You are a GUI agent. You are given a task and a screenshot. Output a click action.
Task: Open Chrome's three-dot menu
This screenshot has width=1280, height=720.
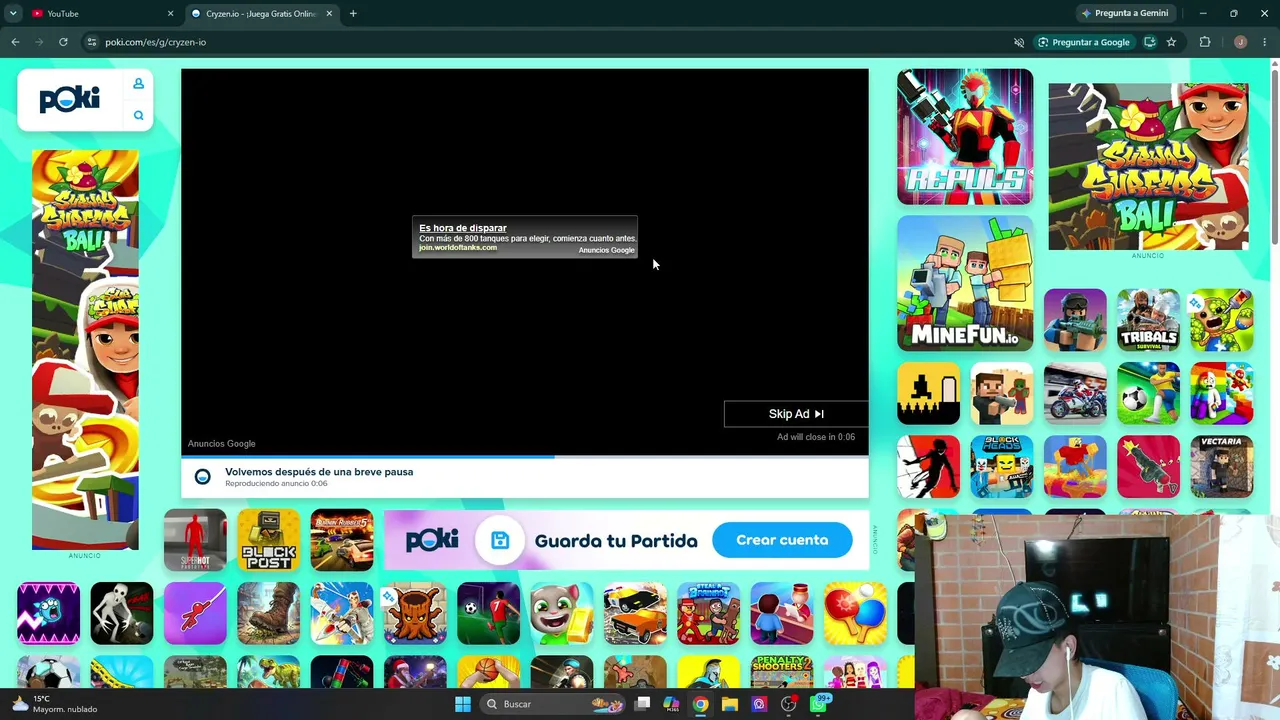click(1265, 42)
